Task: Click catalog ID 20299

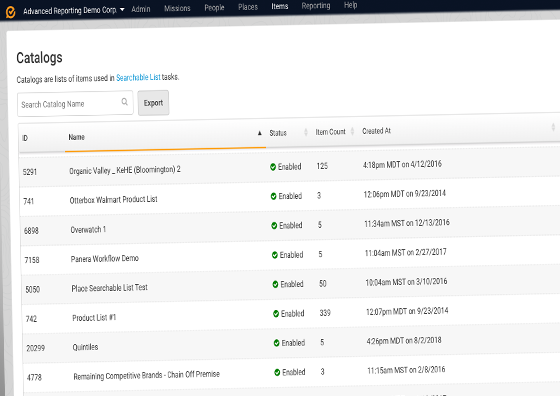Action: (x=35, y=348)
